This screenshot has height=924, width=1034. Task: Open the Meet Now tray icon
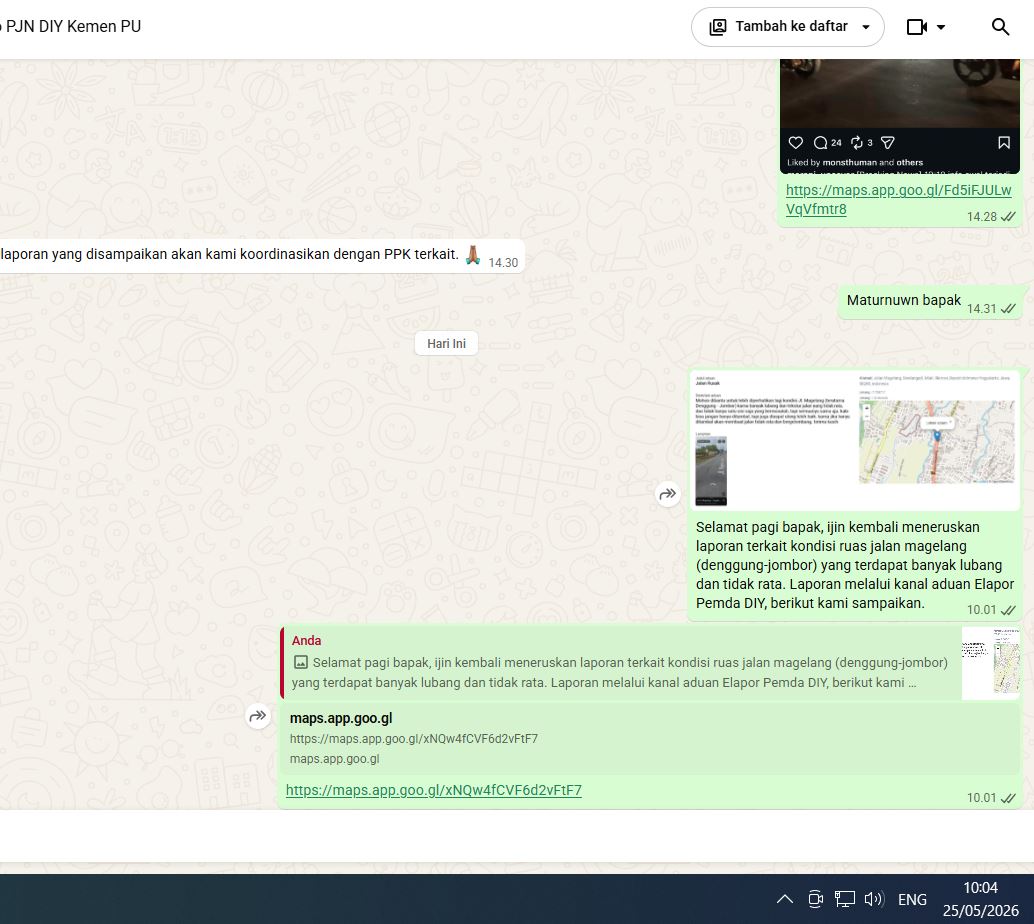[816, 899]
